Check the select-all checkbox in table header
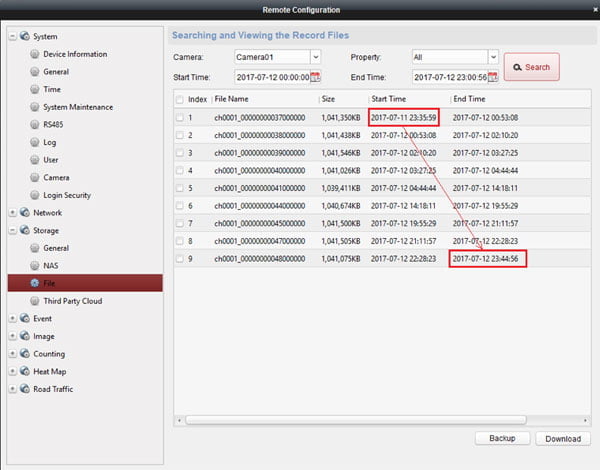The image size is (600, 470). [180, 100]
